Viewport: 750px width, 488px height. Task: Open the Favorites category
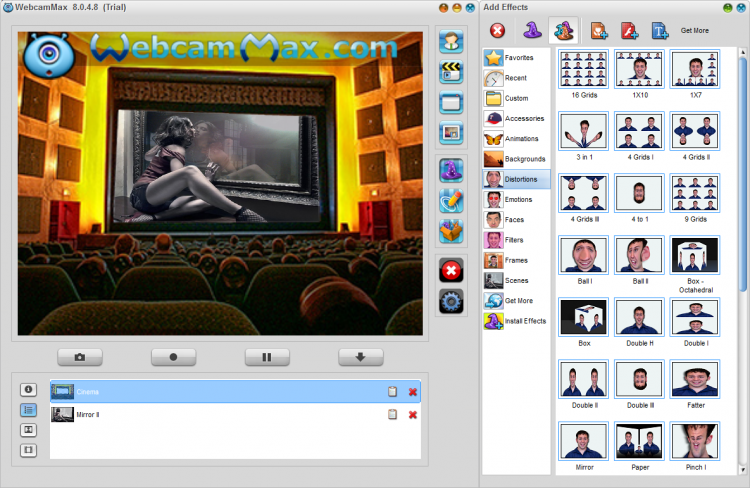click(516, 57)
